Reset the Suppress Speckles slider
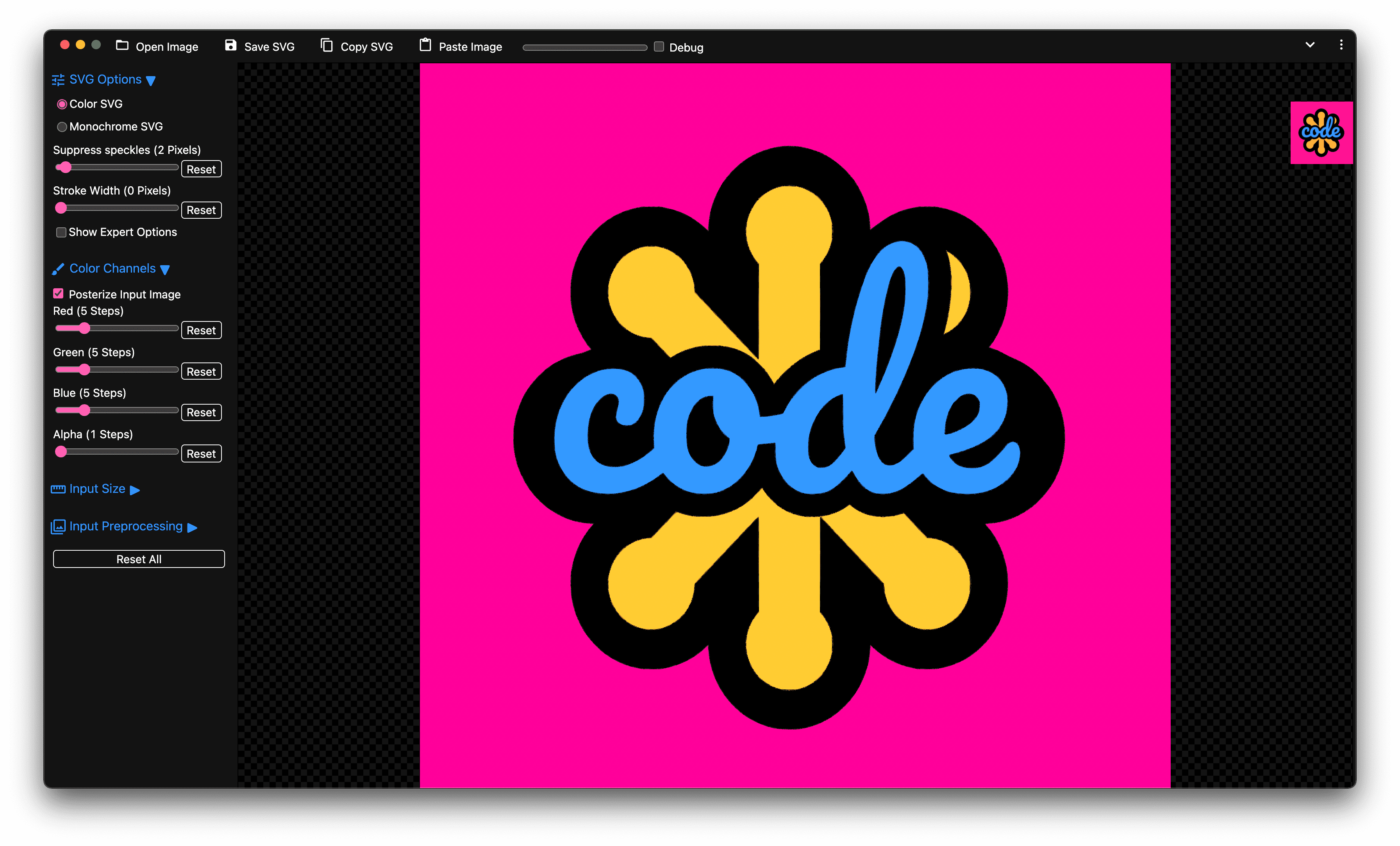This screenshot has width=1400, height=846. 201,168
